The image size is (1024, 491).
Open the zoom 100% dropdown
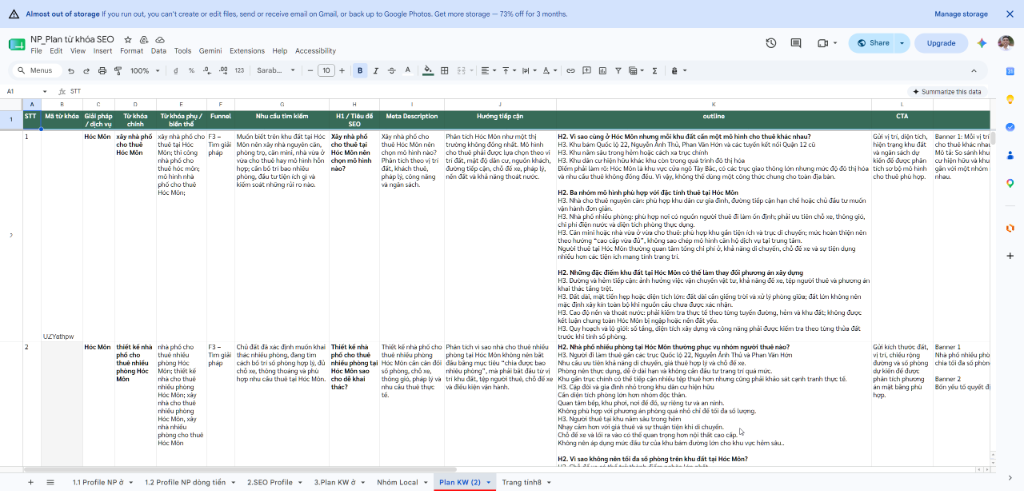[x=144, y=71]
